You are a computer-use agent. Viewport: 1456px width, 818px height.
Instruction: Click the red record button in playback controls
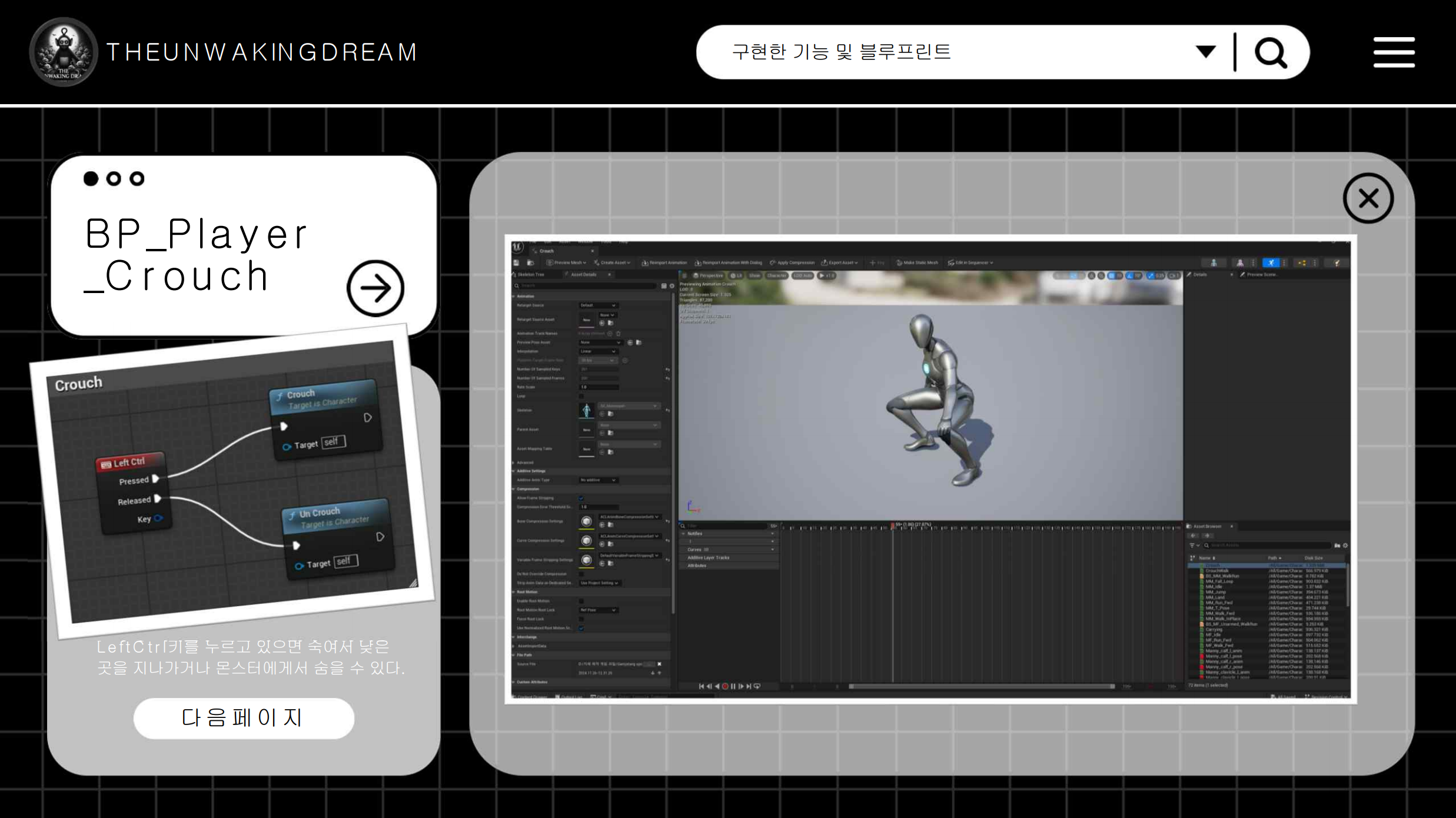tap(725, 686)
